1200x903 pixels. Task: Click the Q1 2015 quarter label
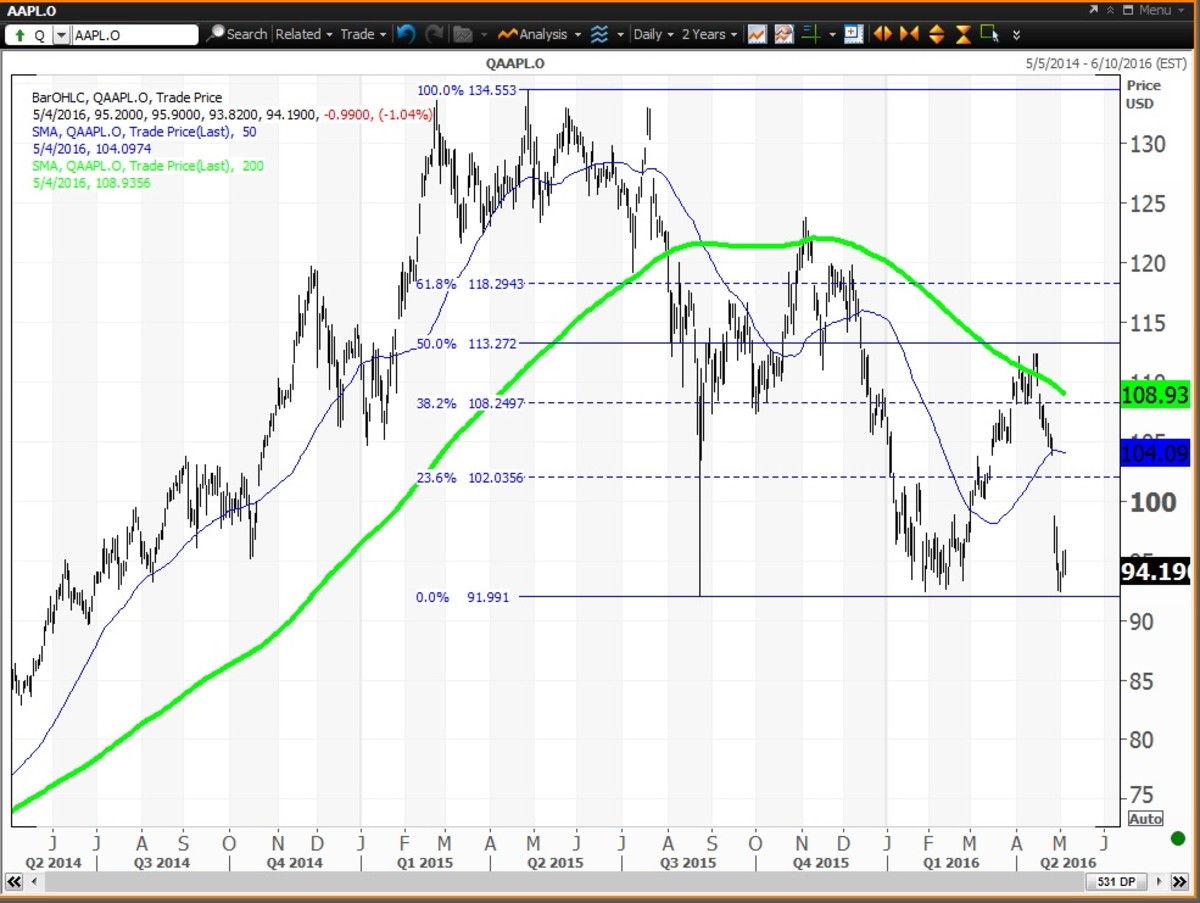coord(424,862)
